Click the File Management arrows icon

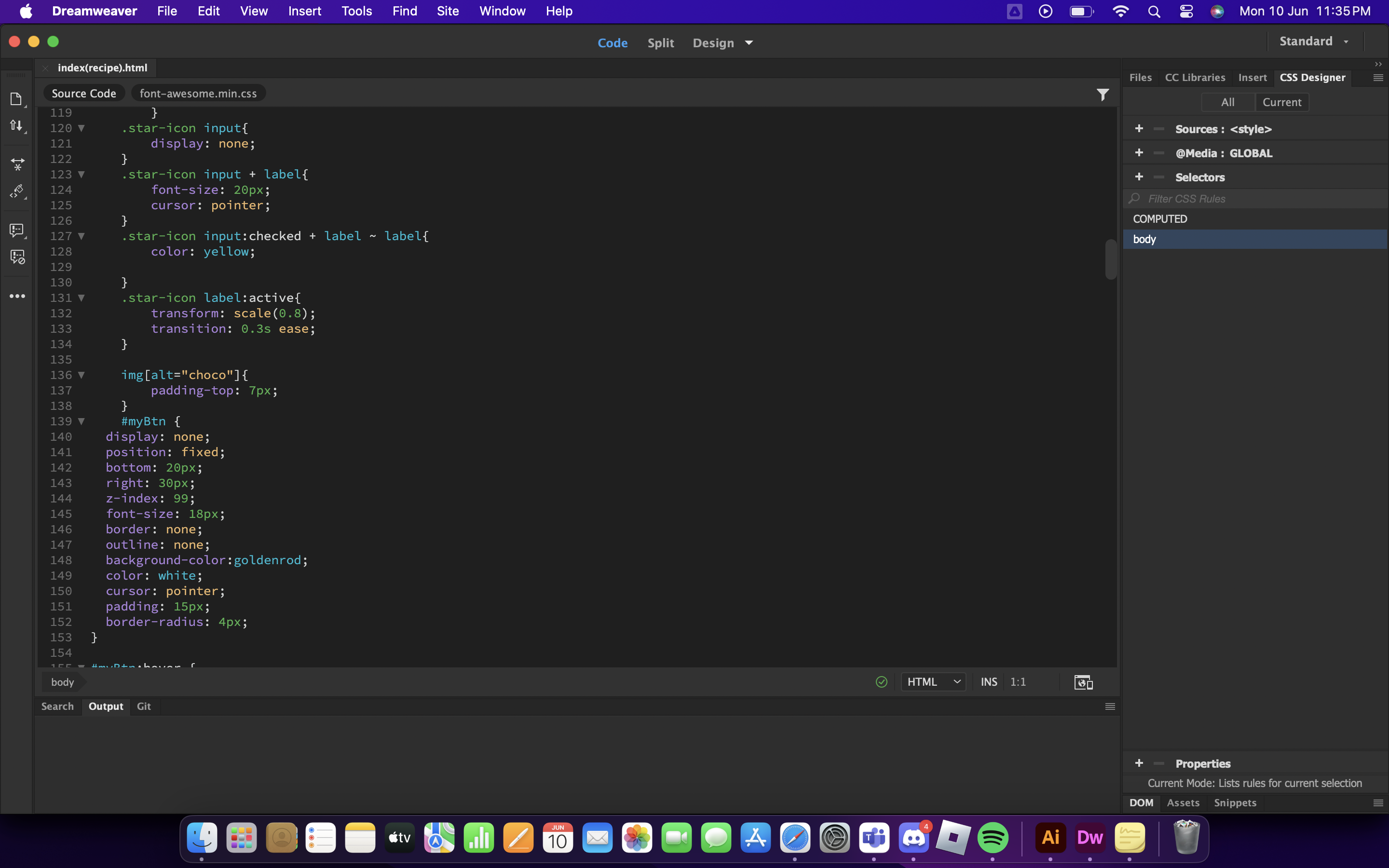click(16, 126)
